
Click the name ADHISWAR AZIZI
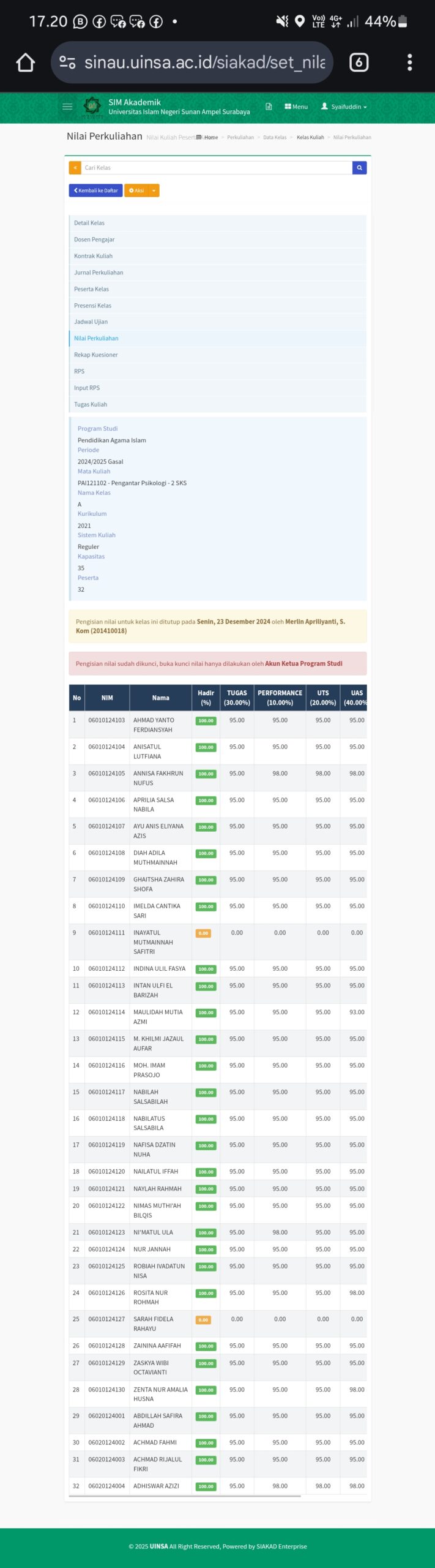[x=157, y=1486]
